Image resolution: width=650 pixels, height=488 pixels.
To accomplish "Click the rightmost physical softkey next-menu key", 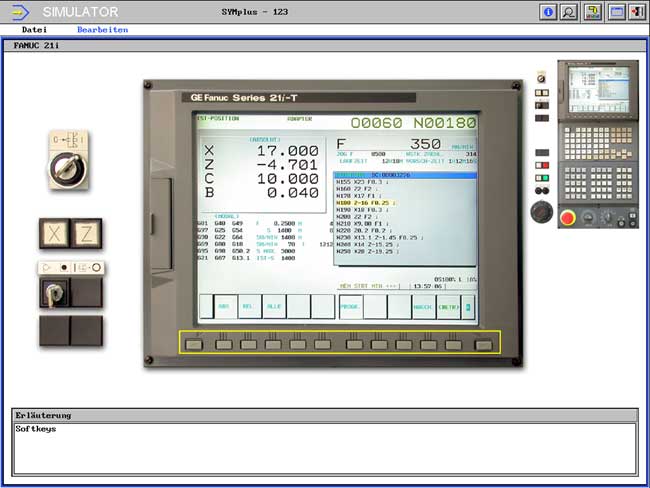I will point(483,345).
